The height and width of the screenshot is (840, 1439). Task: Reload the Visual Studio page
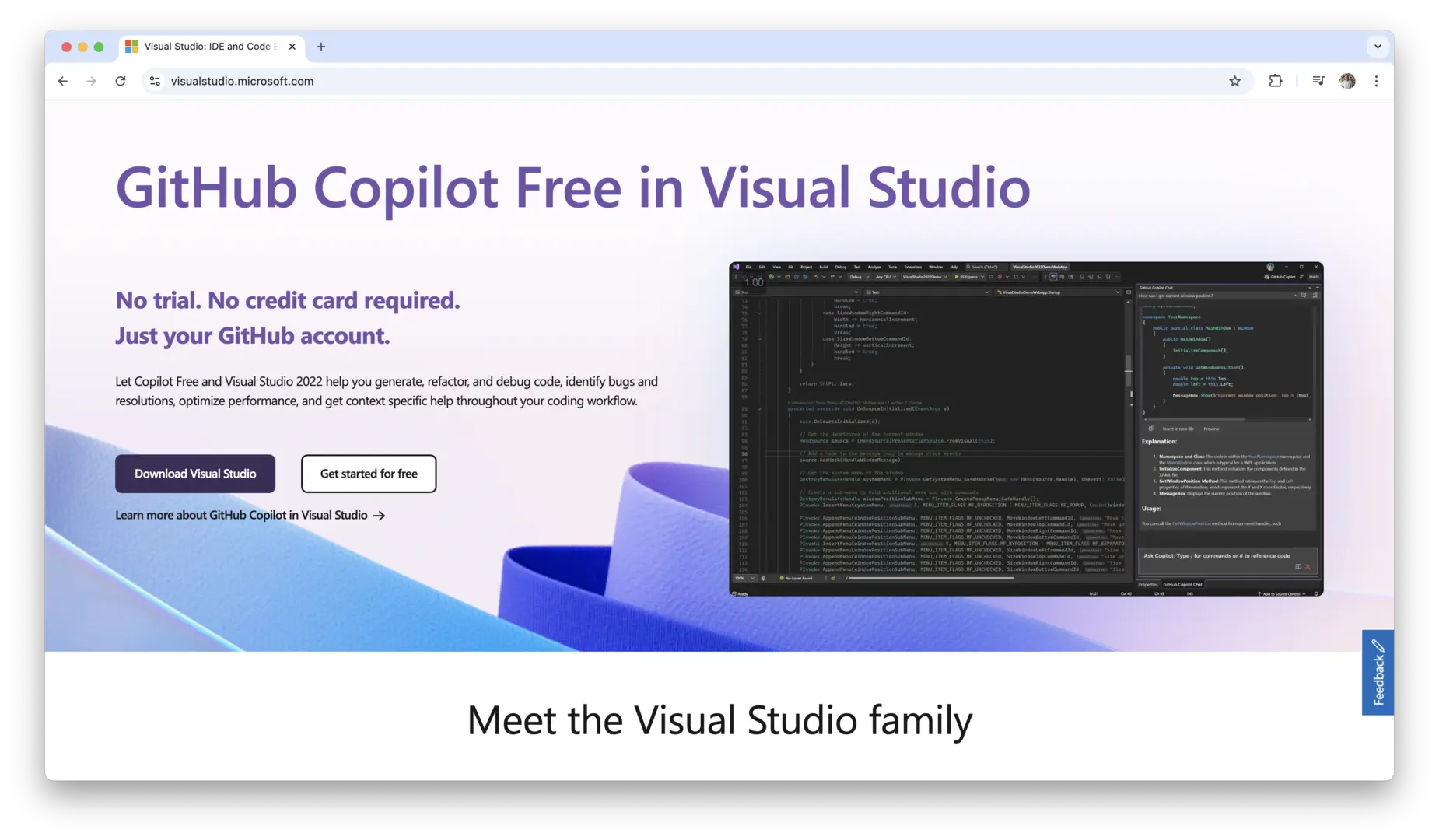121,81
